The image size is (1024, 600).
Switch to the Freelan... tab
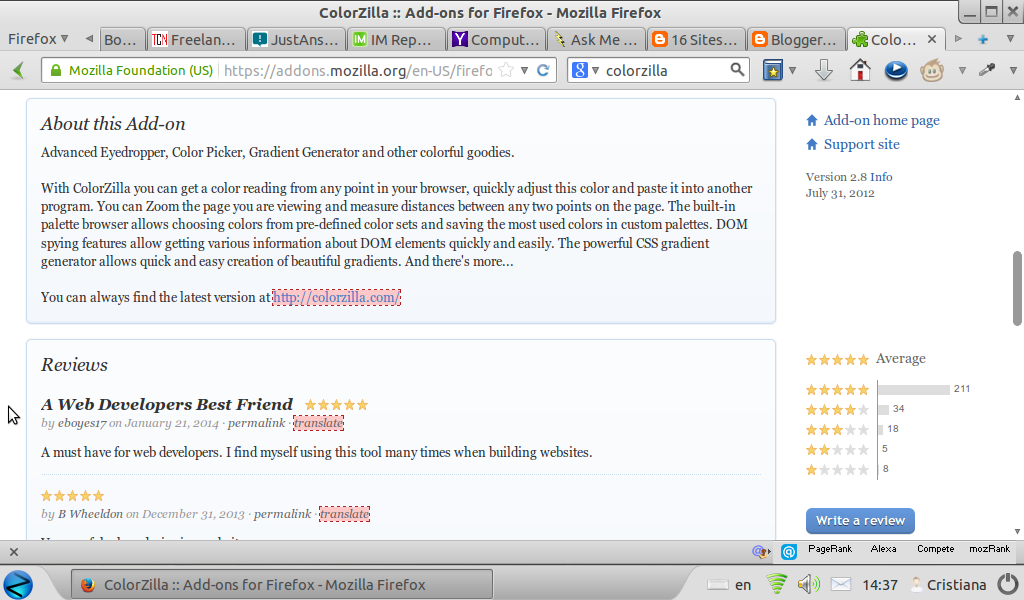[x=197, y=40]
